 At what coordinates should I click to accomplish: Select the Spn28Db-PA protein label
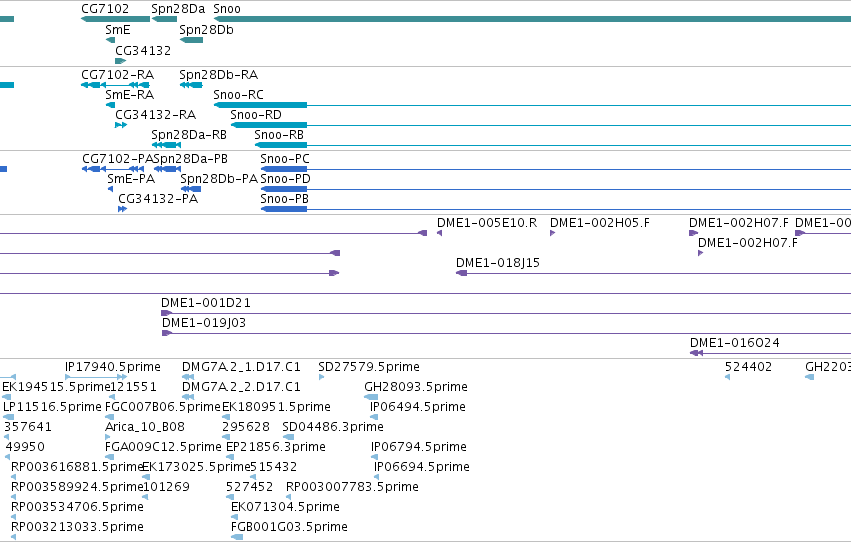pyautogui.click(x=219, y=179)
